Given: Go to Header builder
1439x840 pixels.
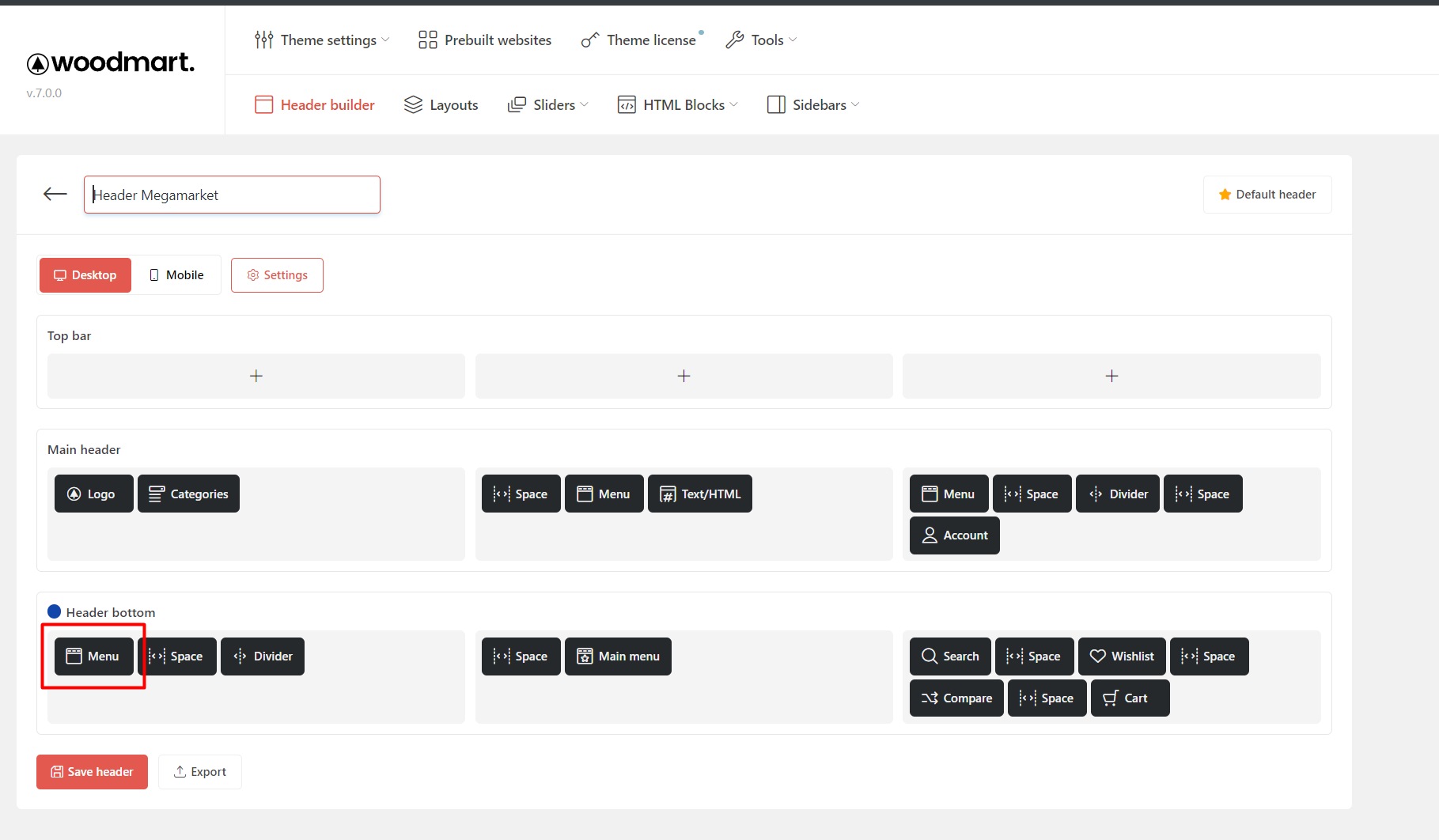Looking at the screenshot, I should (315, 104).
